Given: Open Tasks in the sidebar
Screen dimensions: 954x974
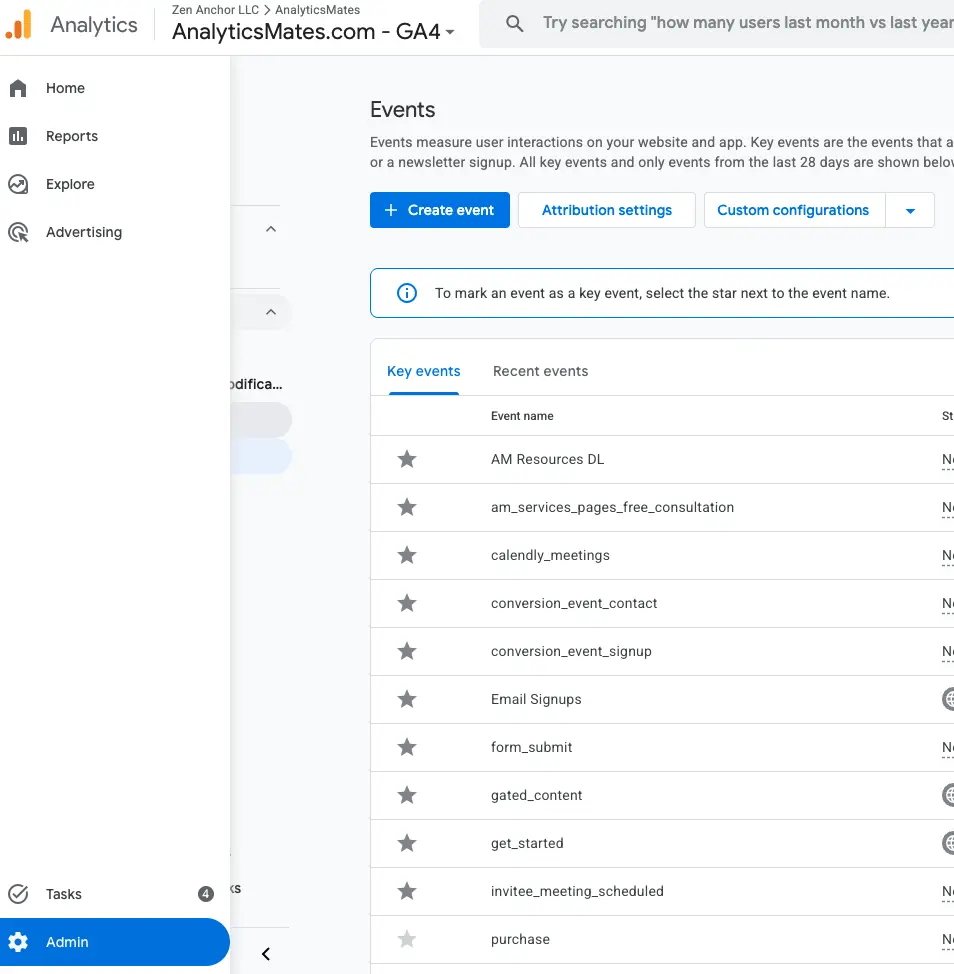Looking at the screenshot, I should tap(64, 894).
